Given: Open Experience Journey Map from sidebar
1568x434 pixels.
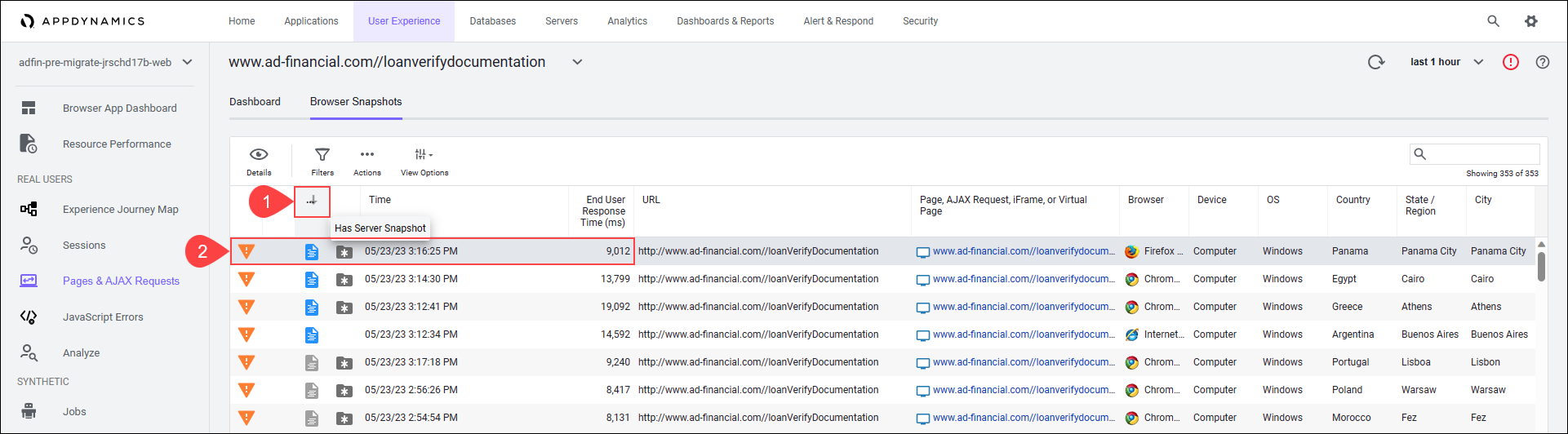Looking at the screenshot, I should [120, 210].
